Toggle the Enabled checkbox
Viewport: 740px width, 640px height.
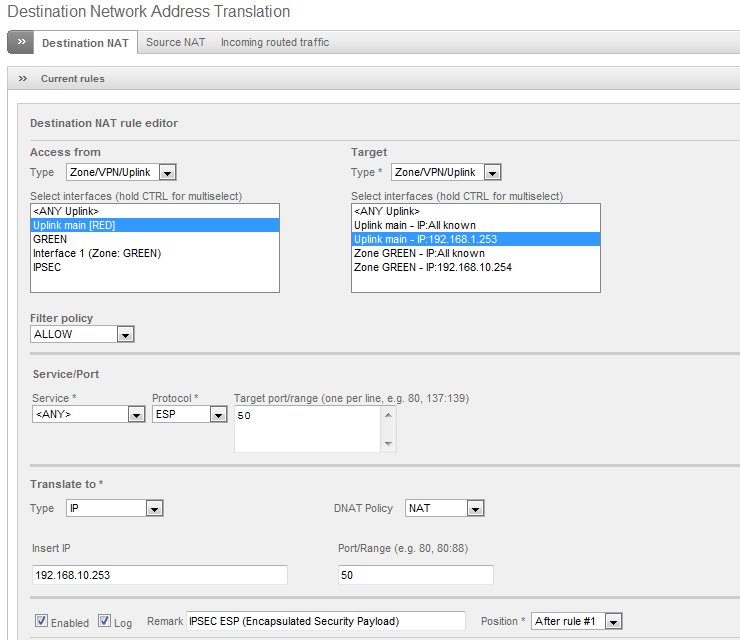click(x=41, y=621)
